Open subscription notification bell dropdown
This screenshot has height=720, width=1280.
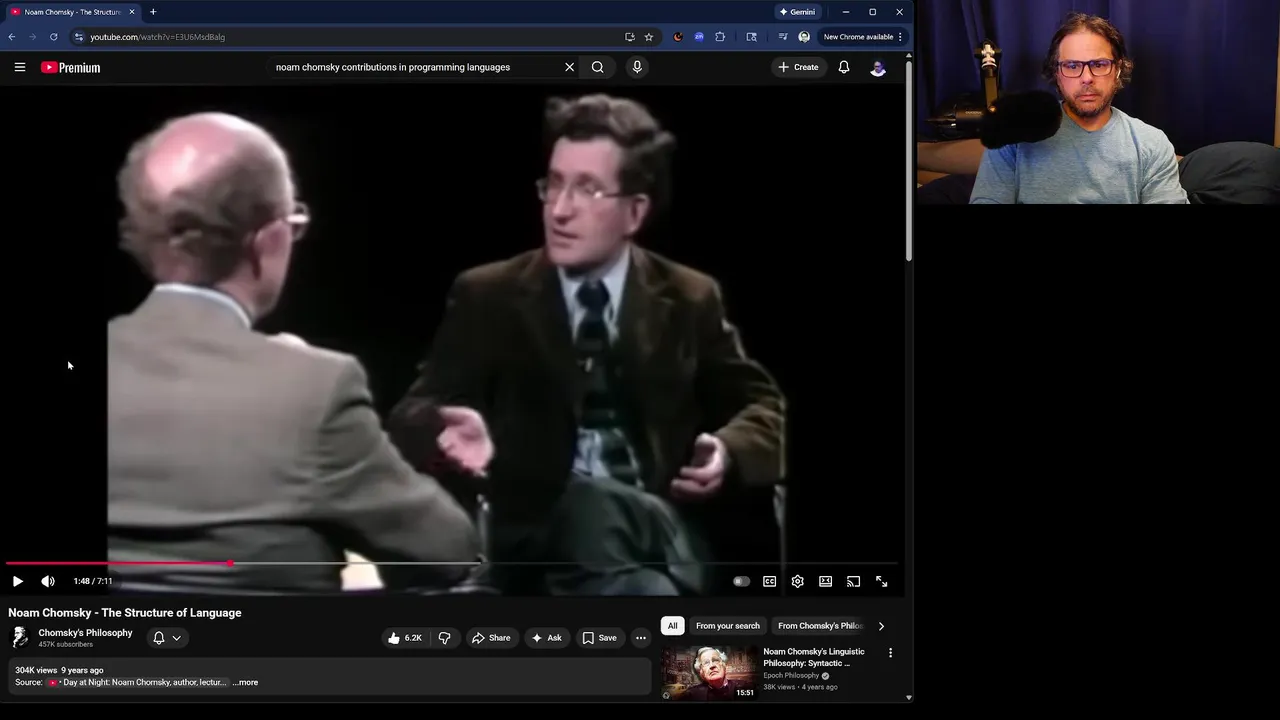click(x=167, y=638)
